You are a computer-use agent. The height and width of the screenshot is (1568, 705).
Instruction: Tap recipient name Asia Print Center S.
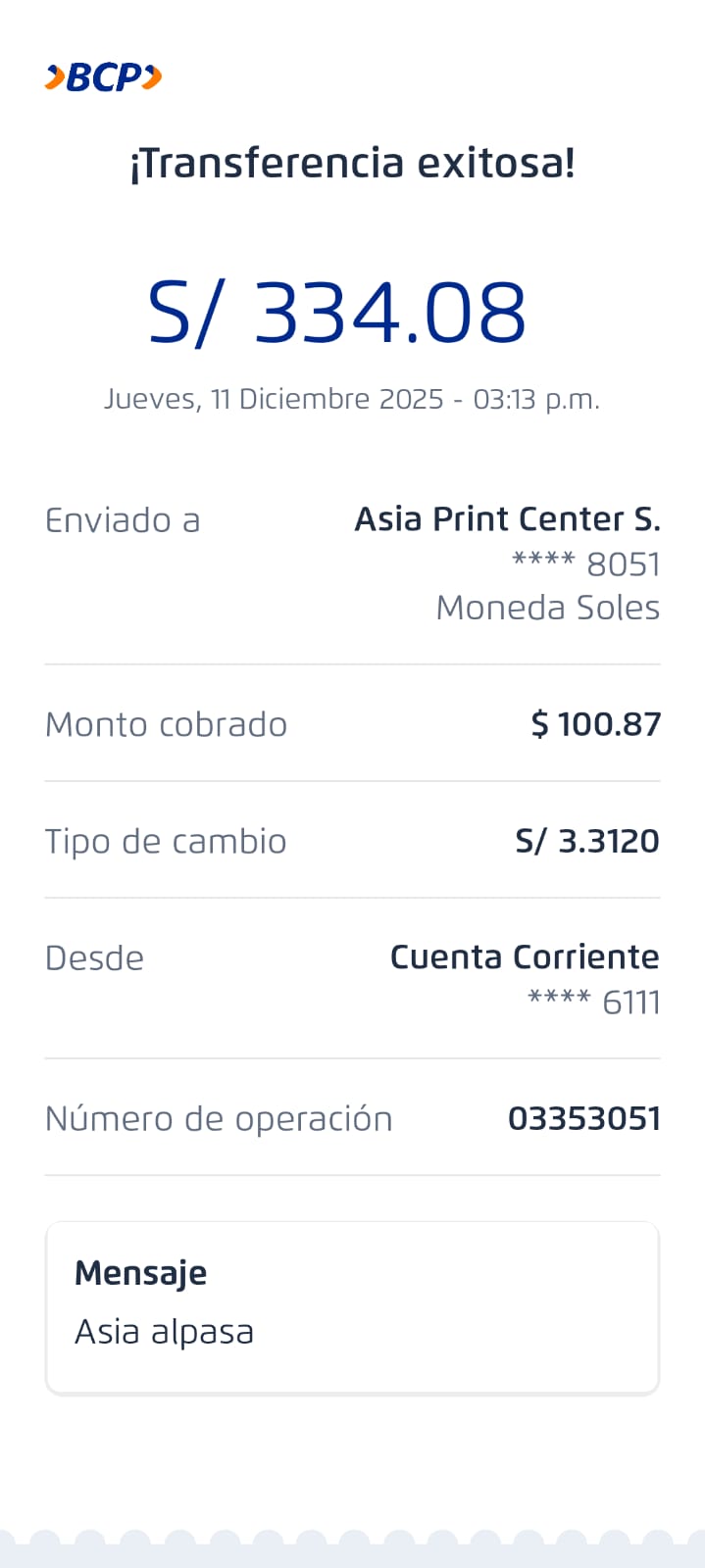pos(507,518)
